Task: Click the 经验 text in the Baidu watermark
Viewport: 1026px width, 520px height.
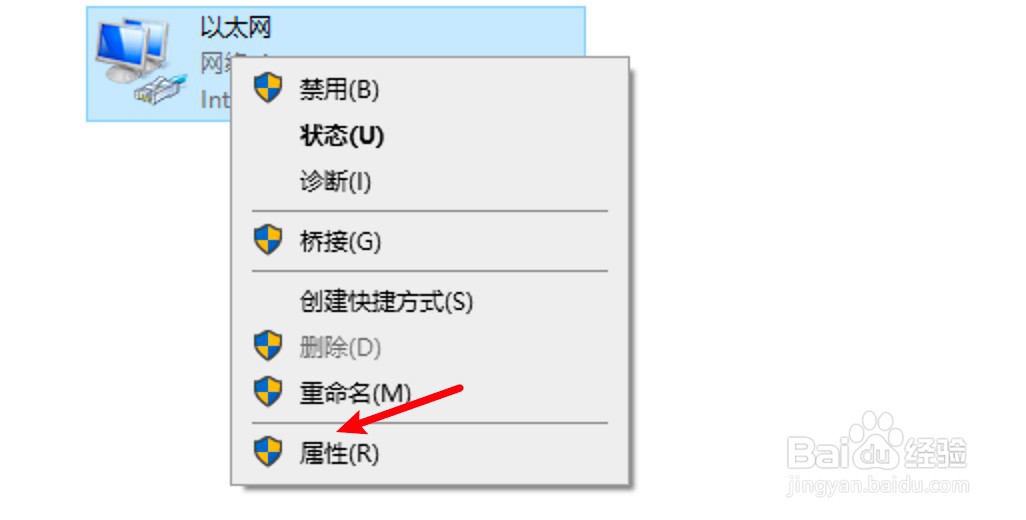Action: pyautogui.click(x=936, y=453)
